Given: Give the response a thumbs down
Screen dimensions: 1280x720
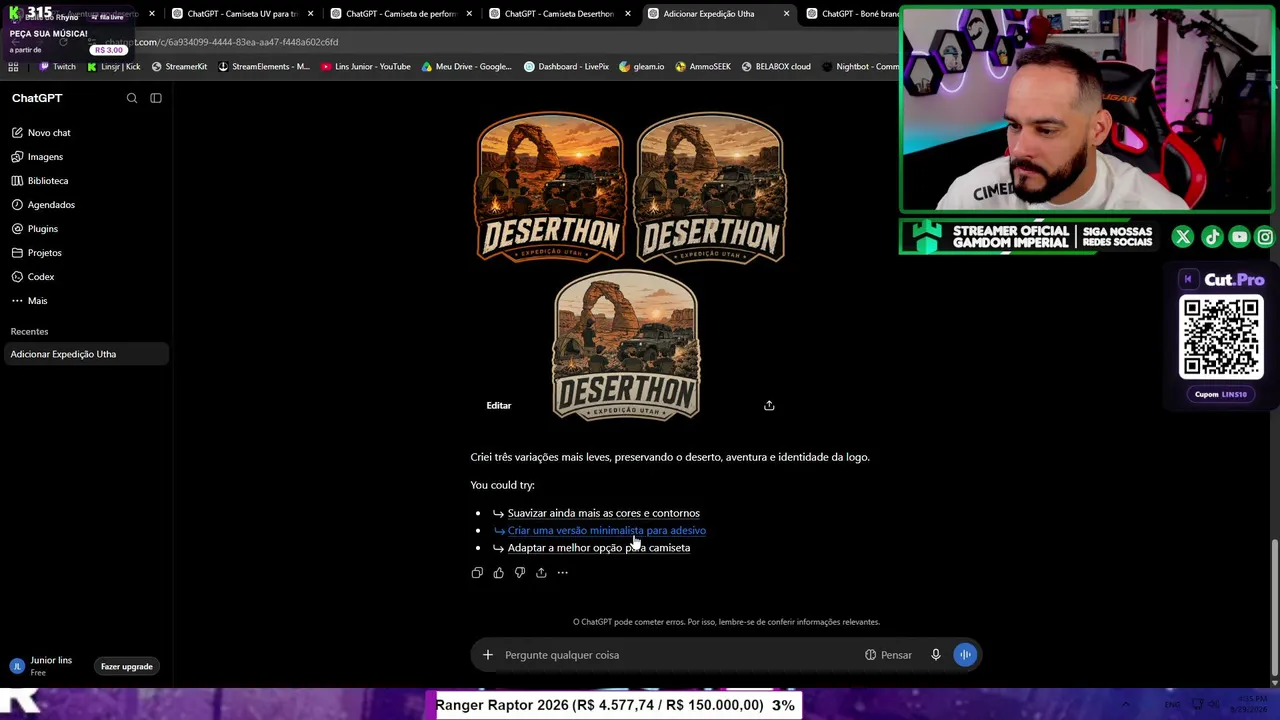Looking at the screenshot, I should (520, 573).
